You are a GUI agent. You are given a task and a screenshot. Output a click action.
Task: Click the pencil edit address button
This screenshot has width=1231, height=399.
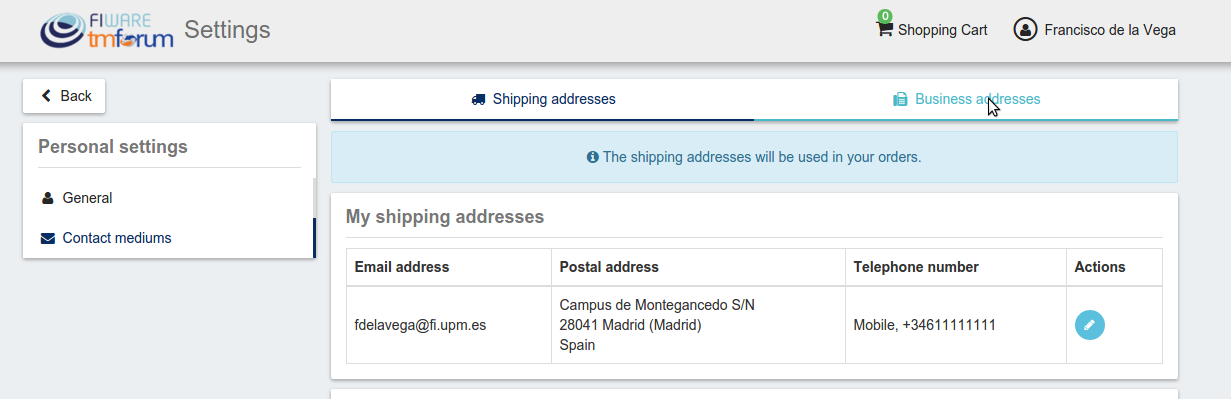1090,325
